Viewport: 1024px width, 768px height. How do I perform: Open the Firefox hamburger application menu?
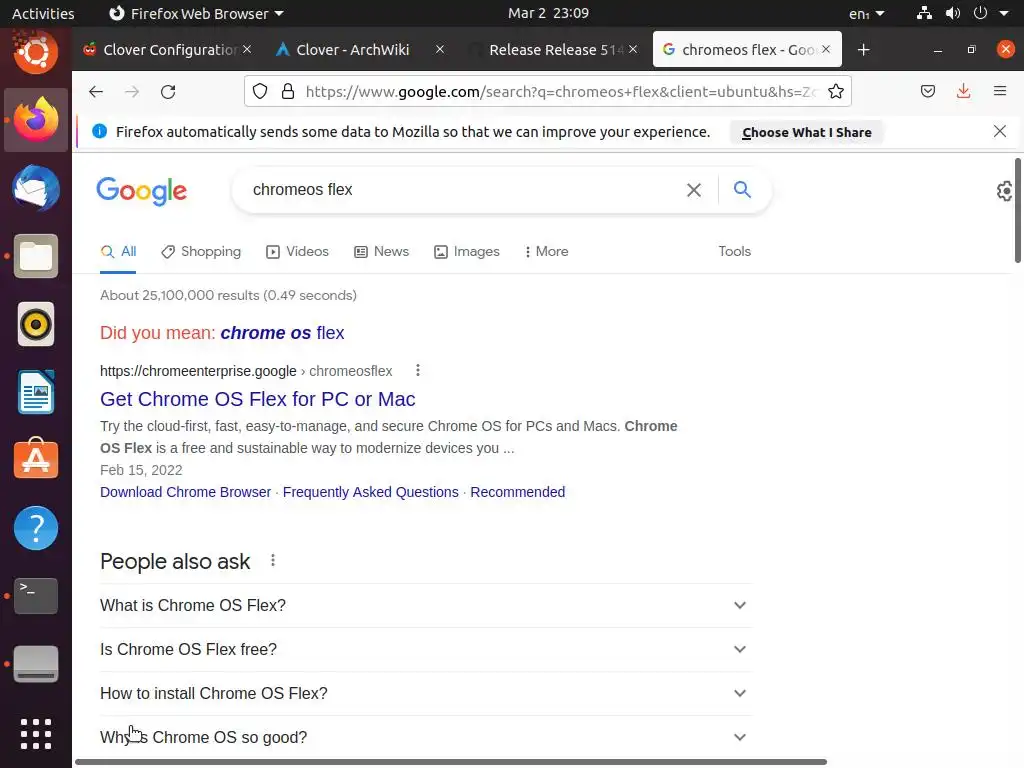(x=1000, y=91)
